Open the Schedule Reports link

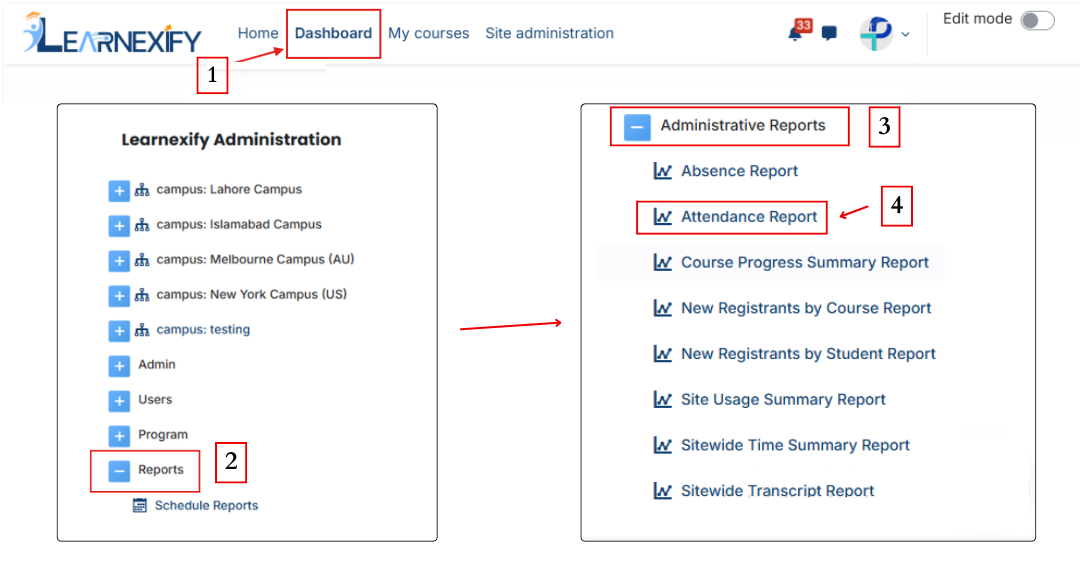click(x=206, y=505)
